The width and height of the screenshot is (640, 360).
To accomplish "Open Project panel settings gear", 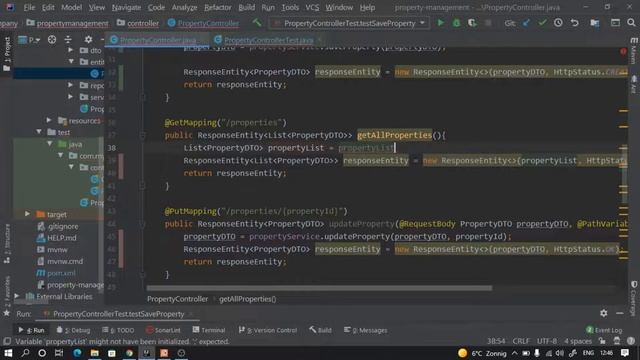I will click(88, 40).
